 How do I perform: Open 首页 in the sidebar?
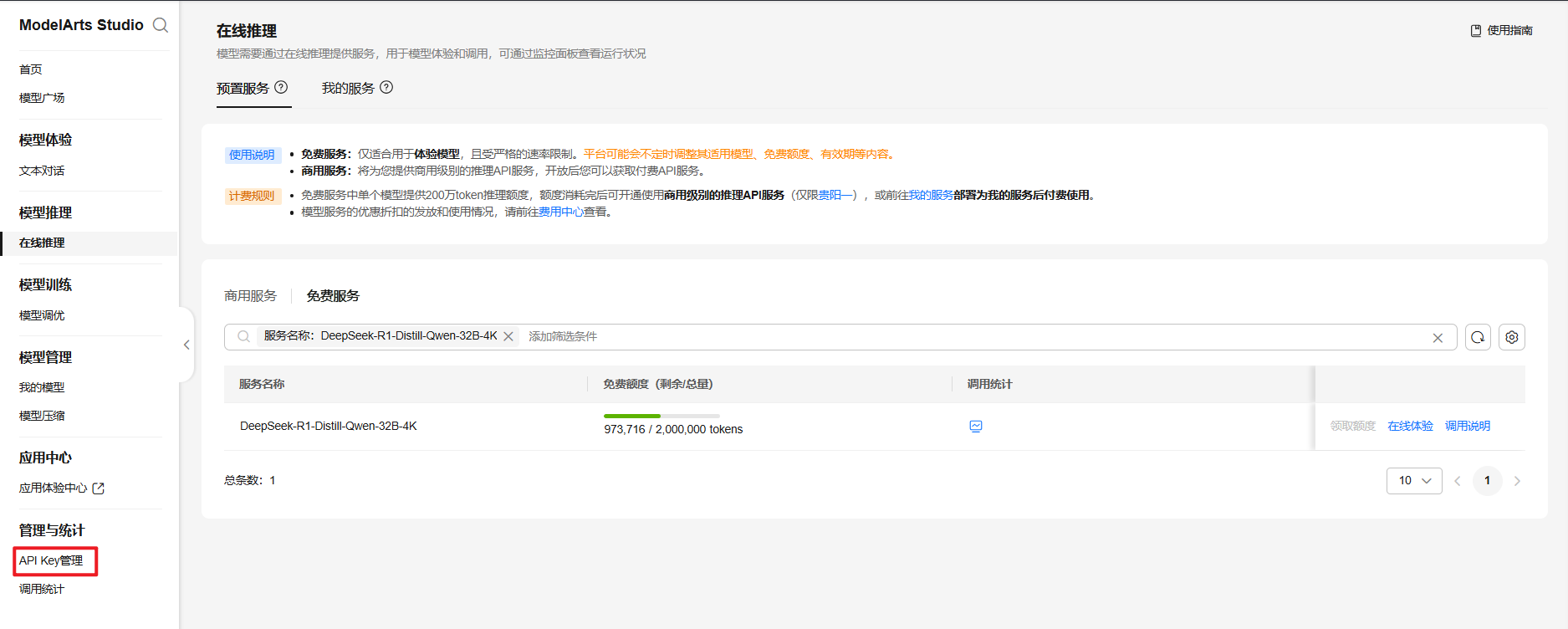[31, 69]
